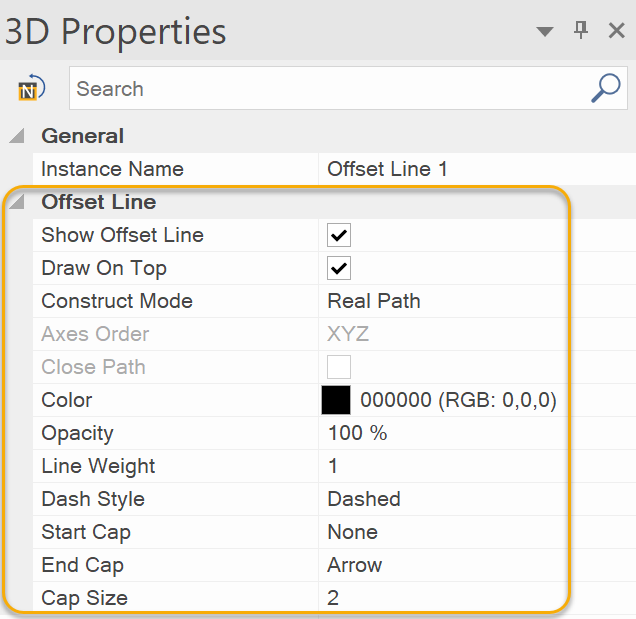636x619 pixels.
Task: Click in the Search properties field
Action: tap(330, 89)
